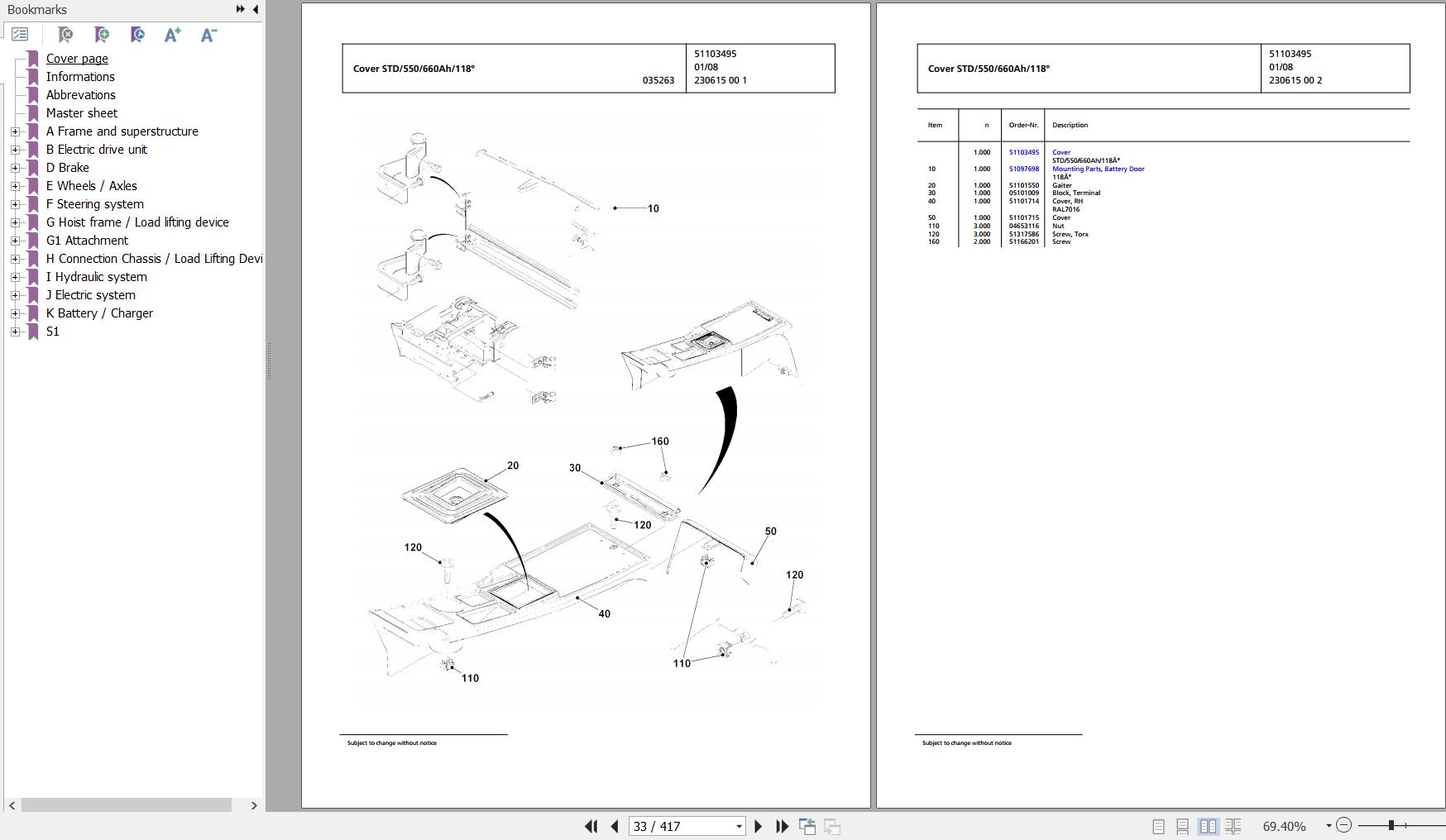Click the Block, Terminal description text
The width and height of the screenshot is (1446, 840).
click(x=1075, y=193)
